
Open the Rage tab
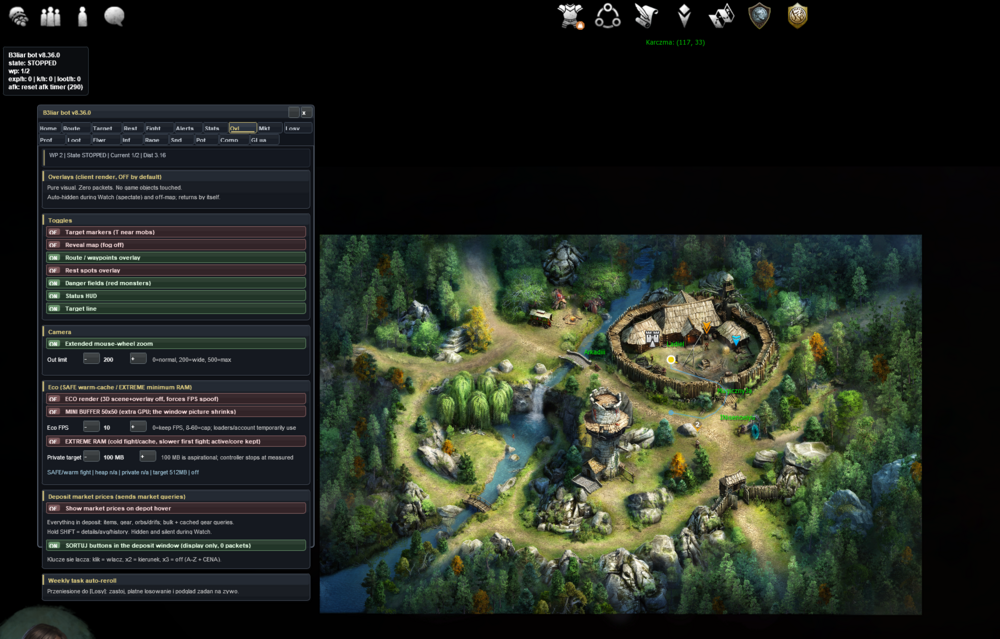coord(155,140)
